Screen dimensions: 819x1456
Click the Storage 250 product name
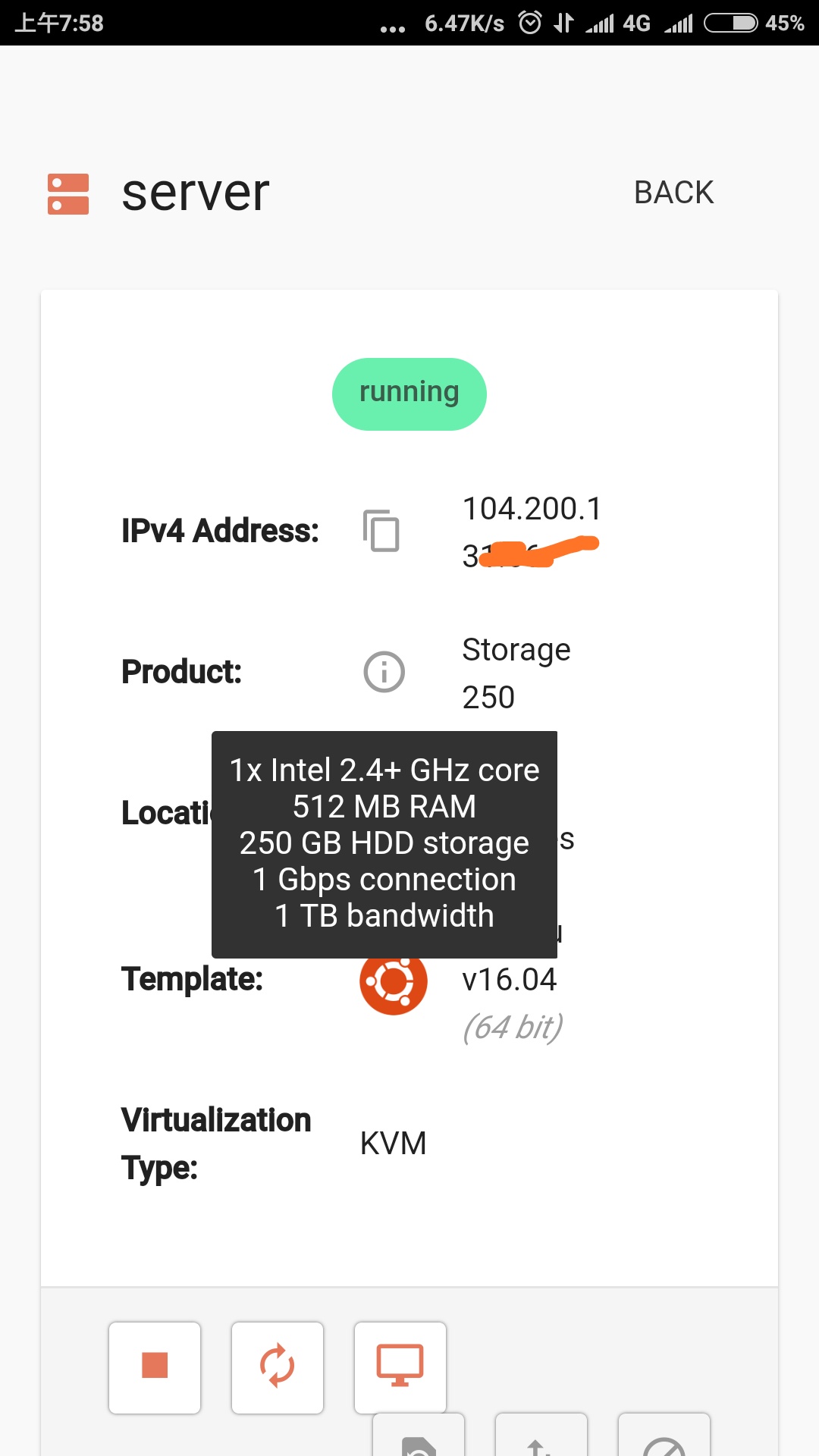pos(516,673)
